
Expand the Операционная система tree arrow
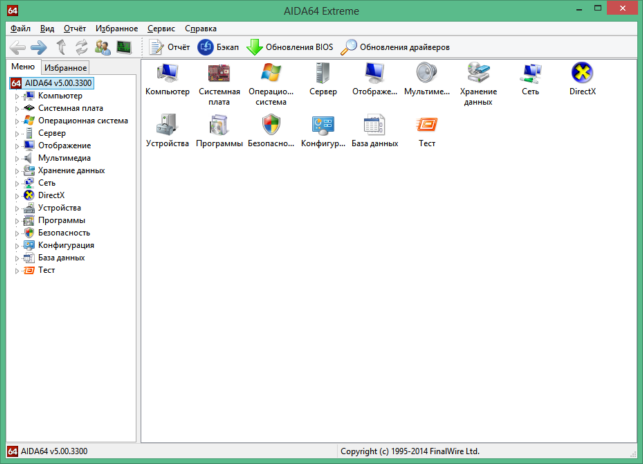tap(17, 121)
